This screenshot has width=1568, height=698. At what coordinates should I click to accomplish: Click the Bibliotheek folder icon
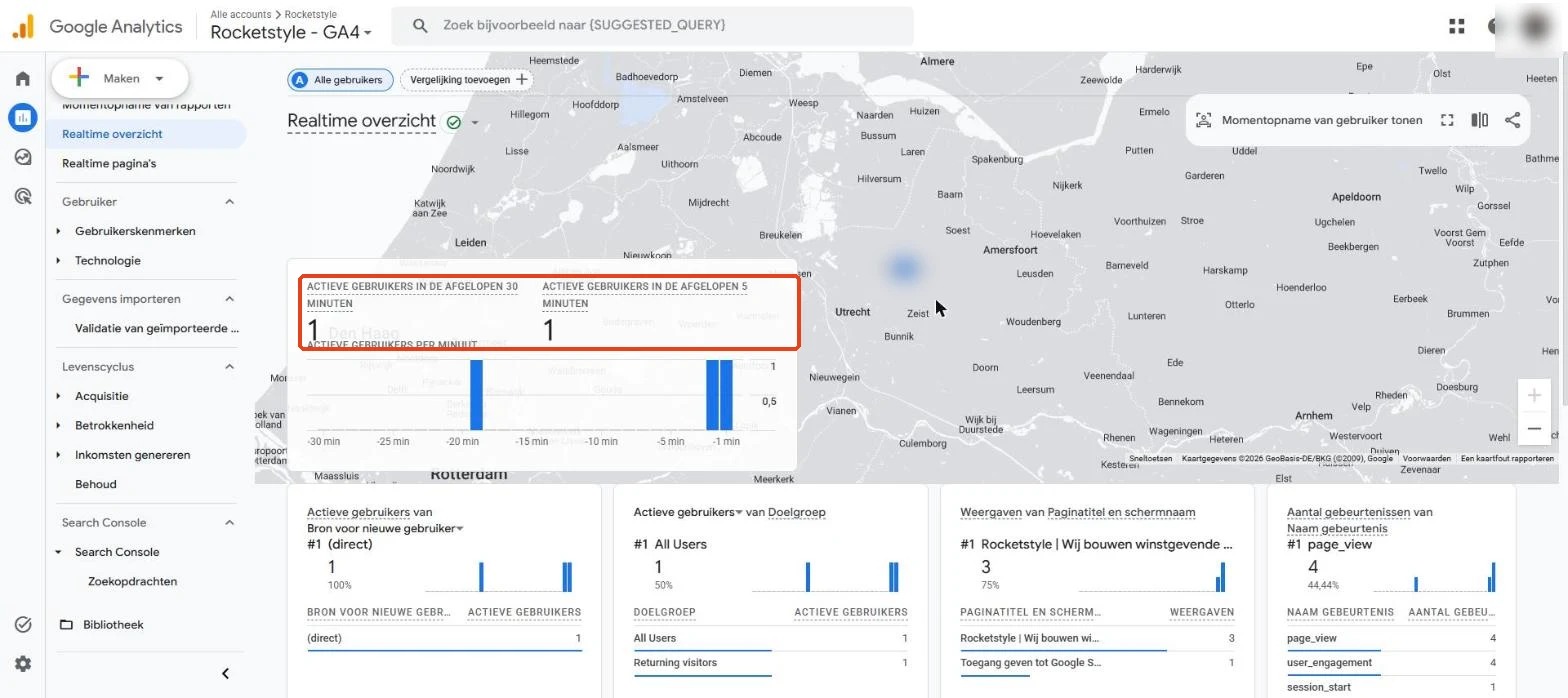point(66,625)
